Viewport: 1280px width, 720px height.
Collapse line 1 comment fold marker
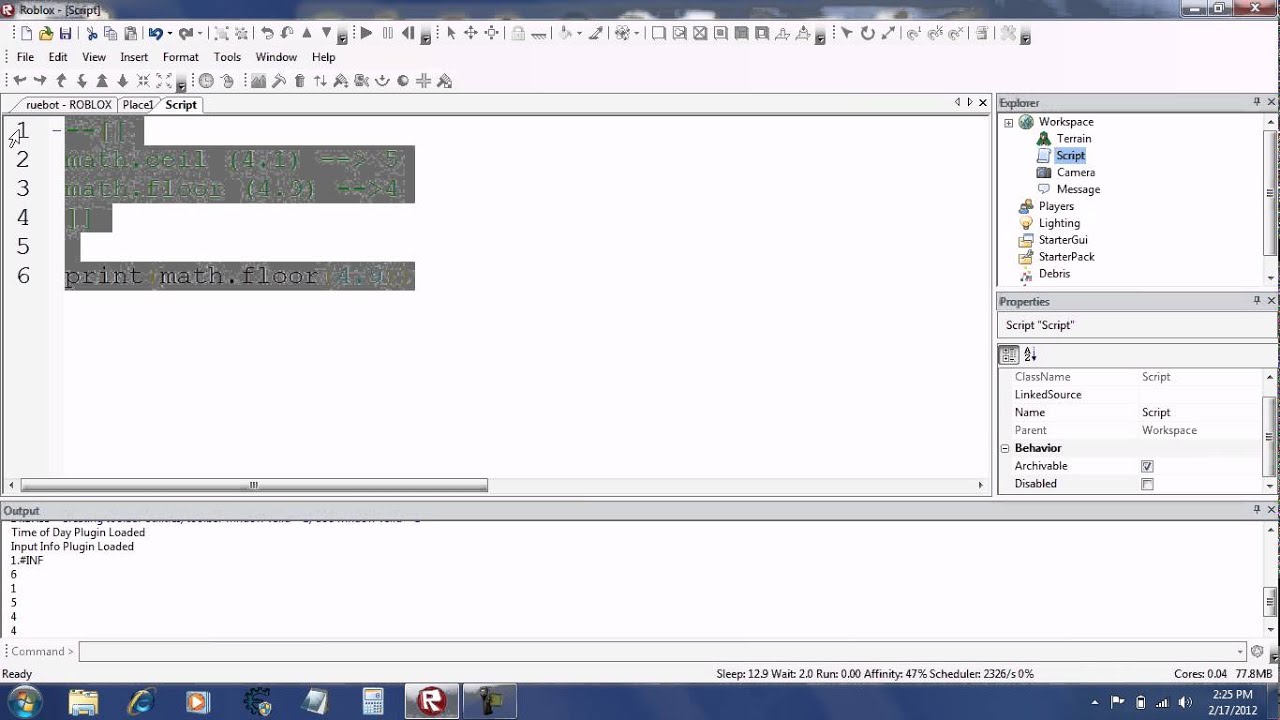(x=57, y=130)
